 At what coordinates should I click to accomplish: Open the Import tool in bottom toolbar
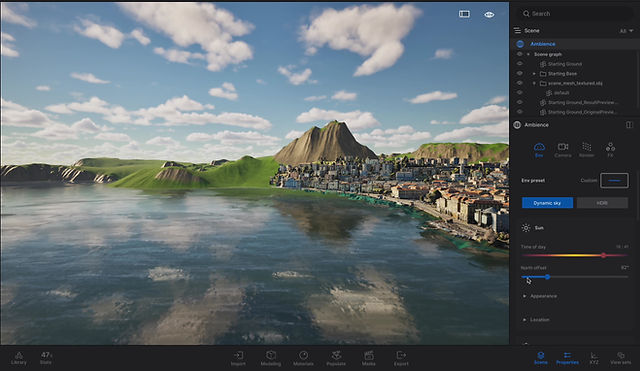[x=238, y=358]
